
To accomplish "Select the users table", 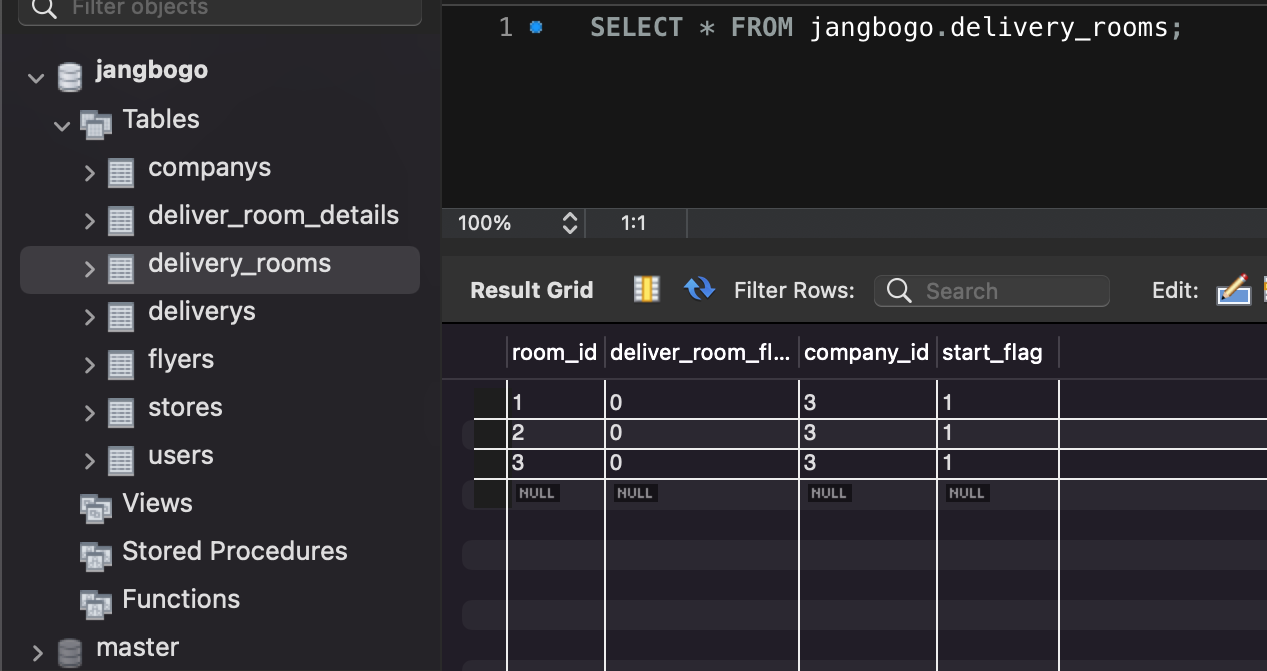I will [181, 456].
